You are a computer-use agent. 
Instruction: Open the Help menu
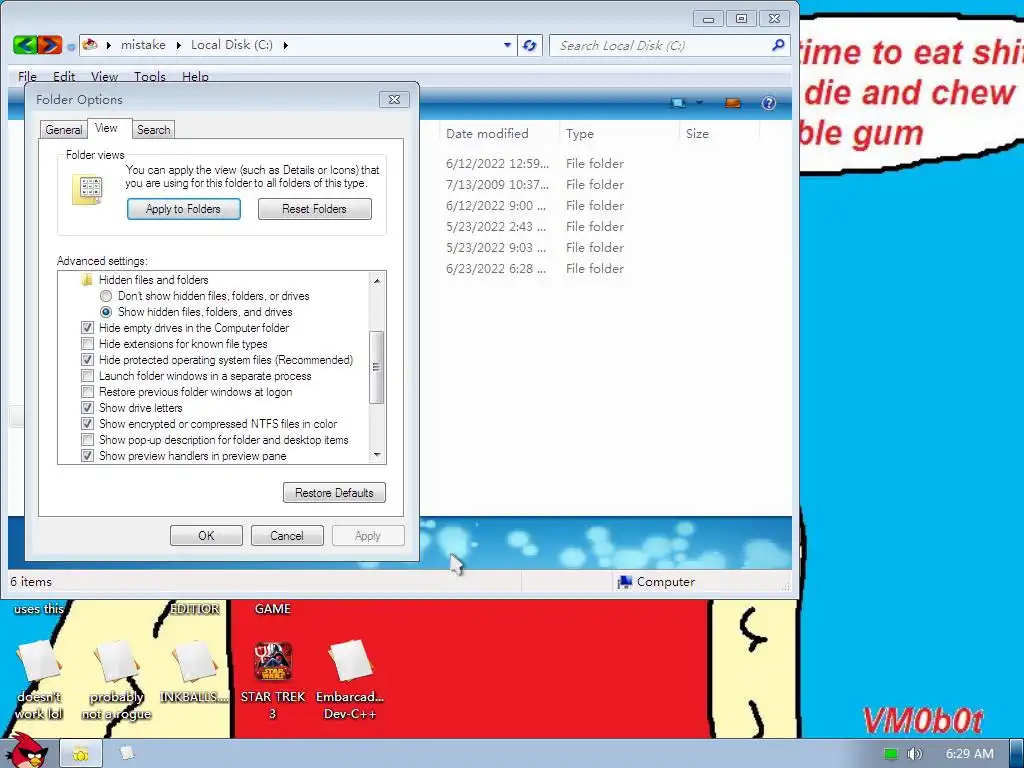click(195, 76)
